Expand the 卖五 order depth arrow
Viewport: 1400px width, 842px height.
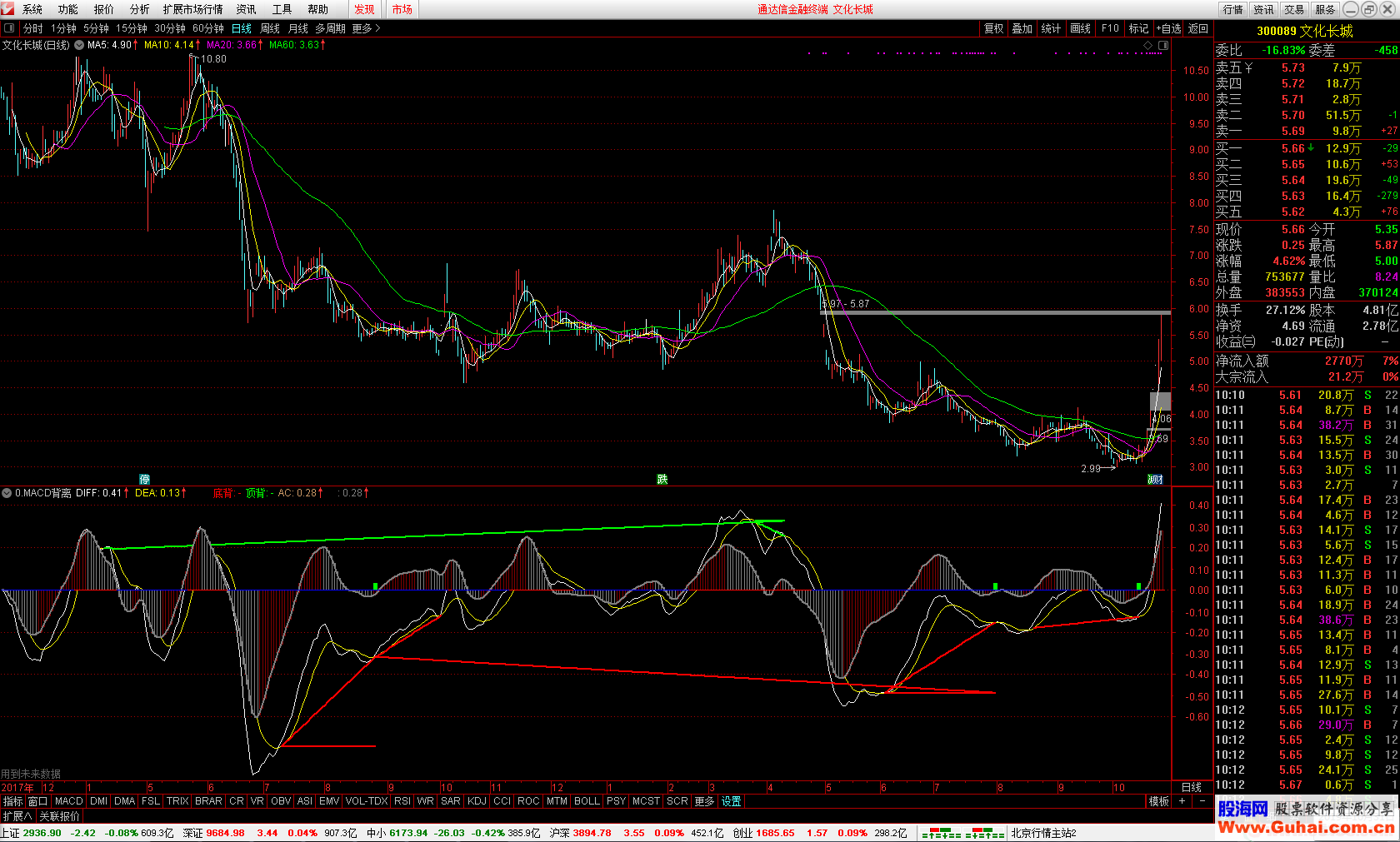pos(1248,67)
